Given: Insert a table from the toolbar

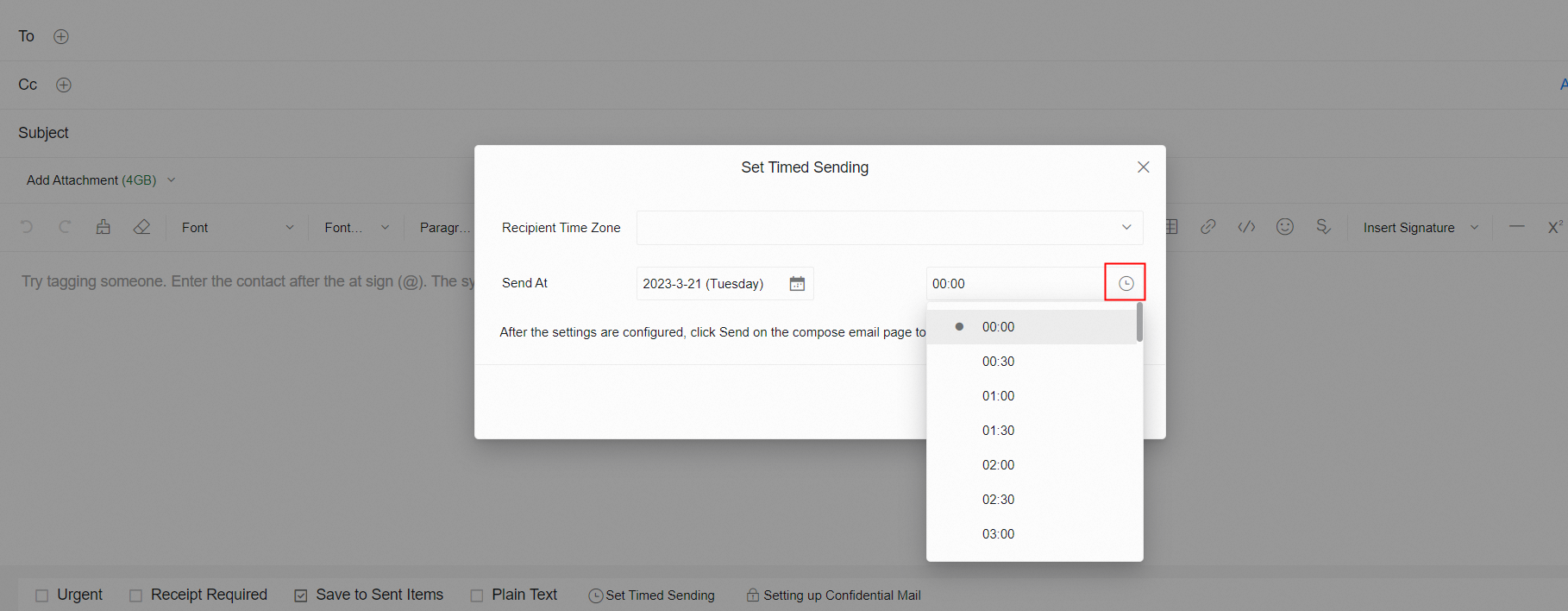Looking at the screenshot, I should [1171, 227].
